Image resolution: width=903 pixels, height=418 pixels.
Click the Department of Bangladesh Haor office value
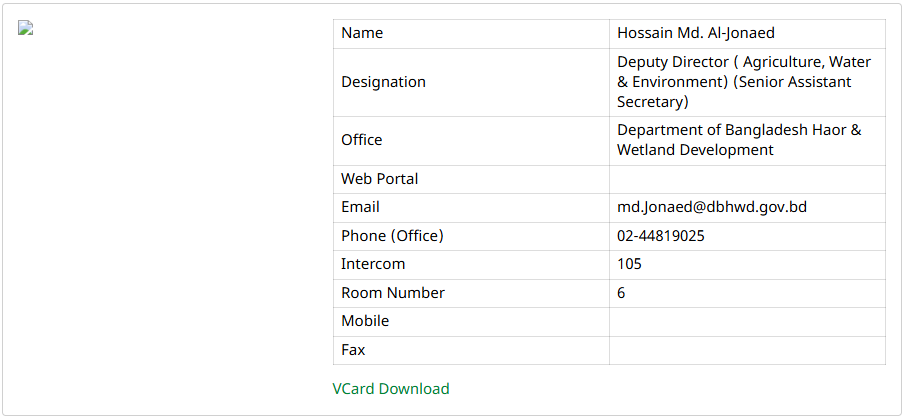click(739, 140)
